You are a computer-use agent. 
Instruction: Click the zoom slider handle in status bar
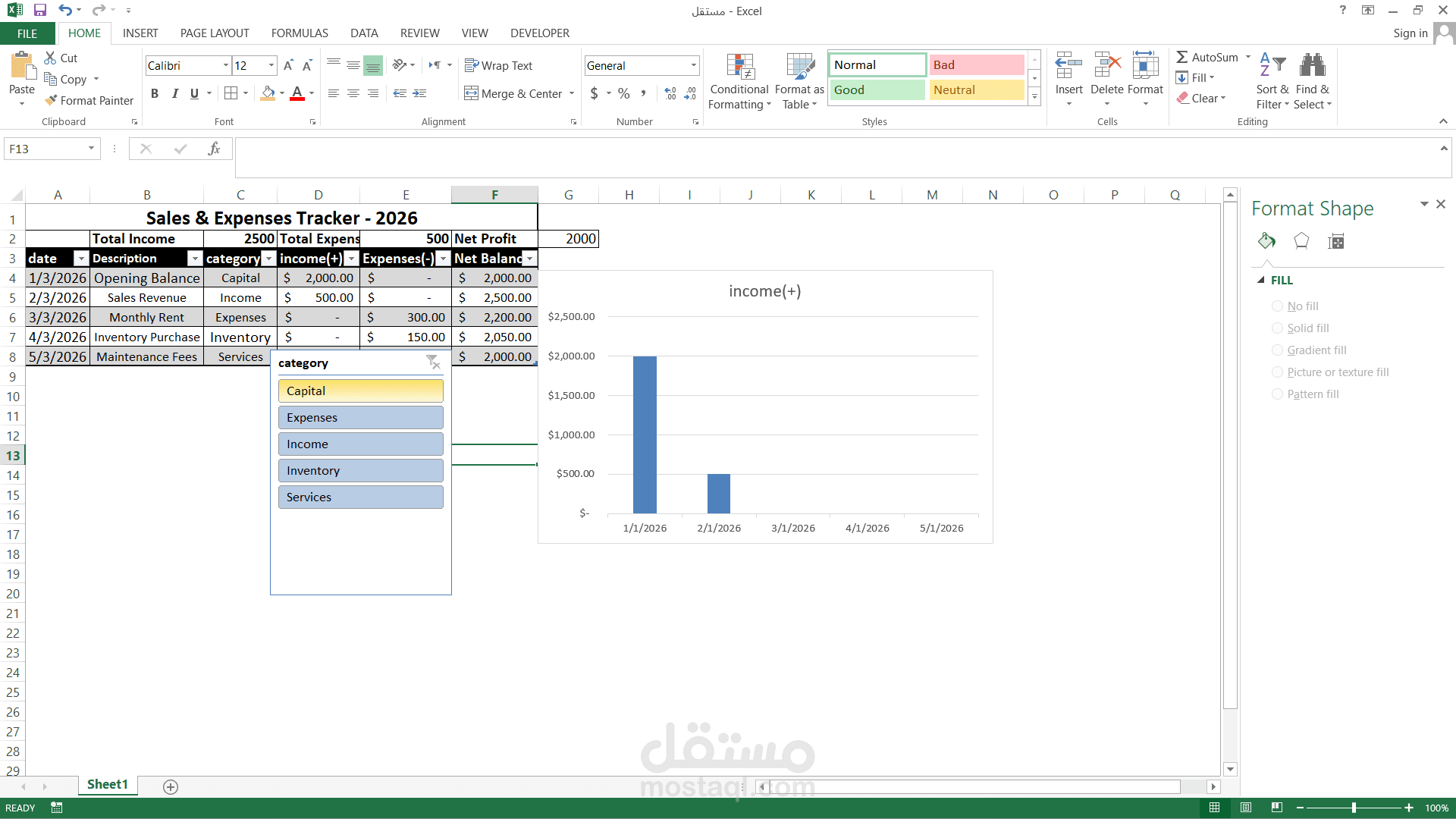coord(1354,808)
